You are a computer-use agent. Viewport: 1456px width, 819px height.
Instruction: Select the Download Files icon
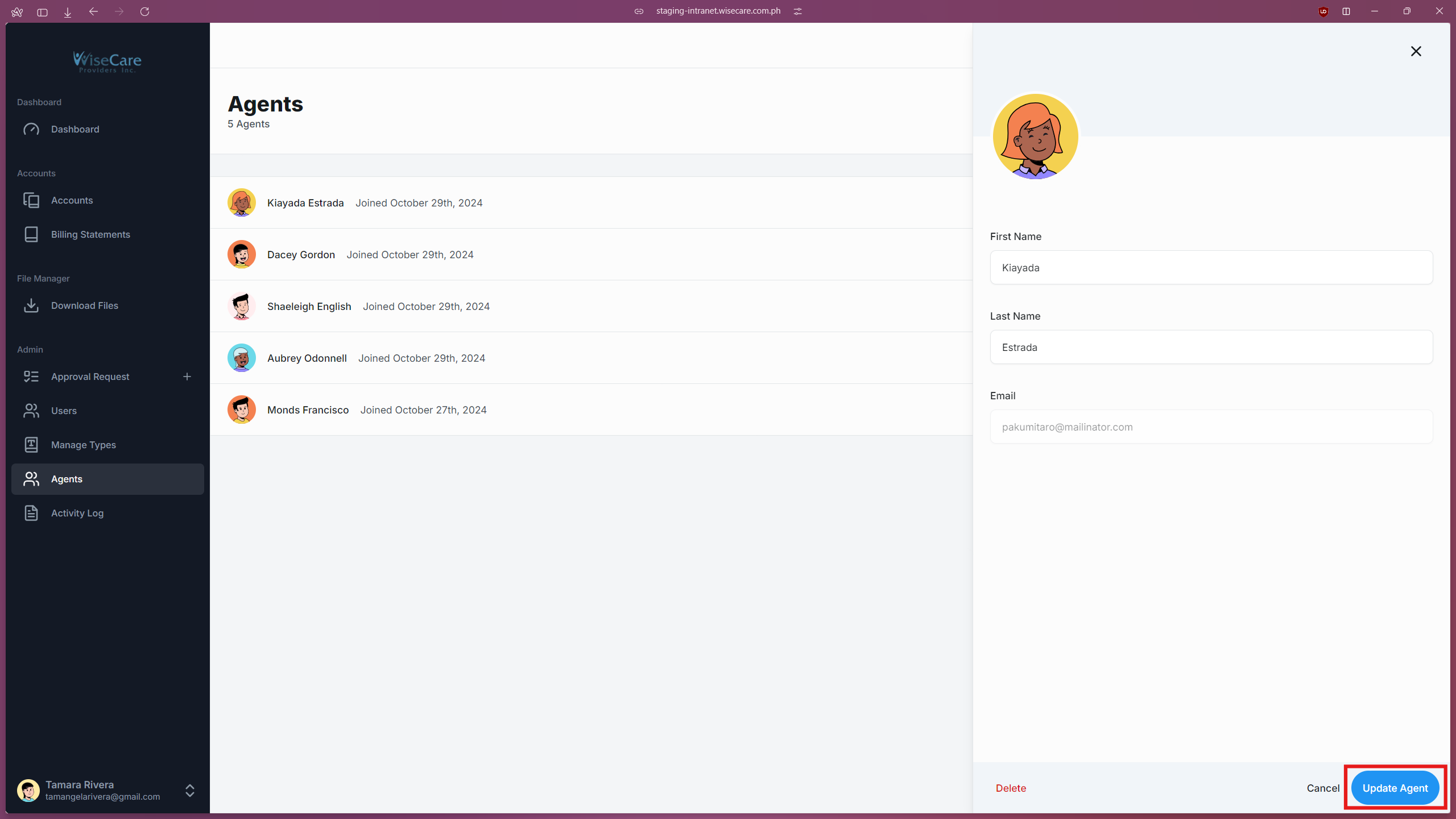point(31,305)
